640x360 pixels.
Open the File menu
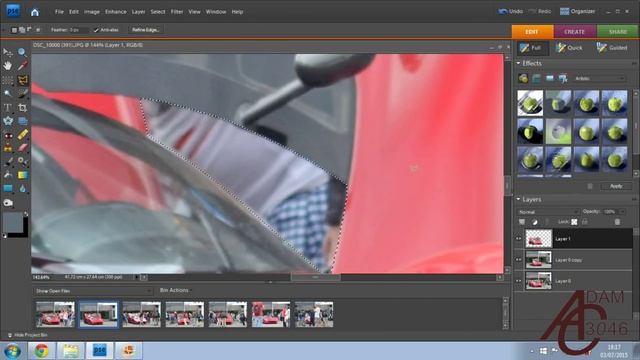point(59,12)
